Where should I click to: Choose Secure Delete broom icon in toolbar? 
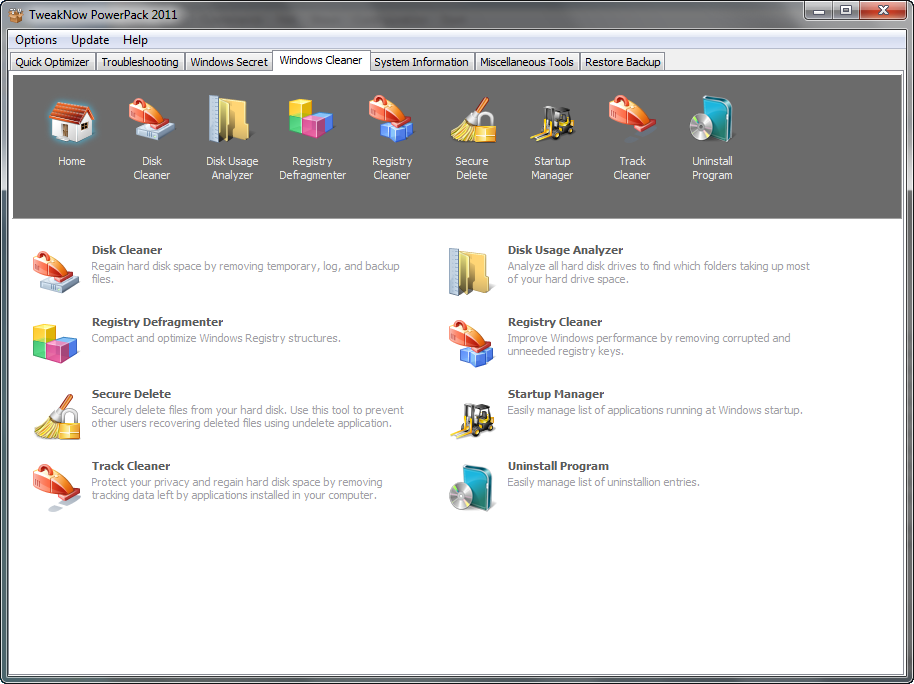[x=472, y=120]
